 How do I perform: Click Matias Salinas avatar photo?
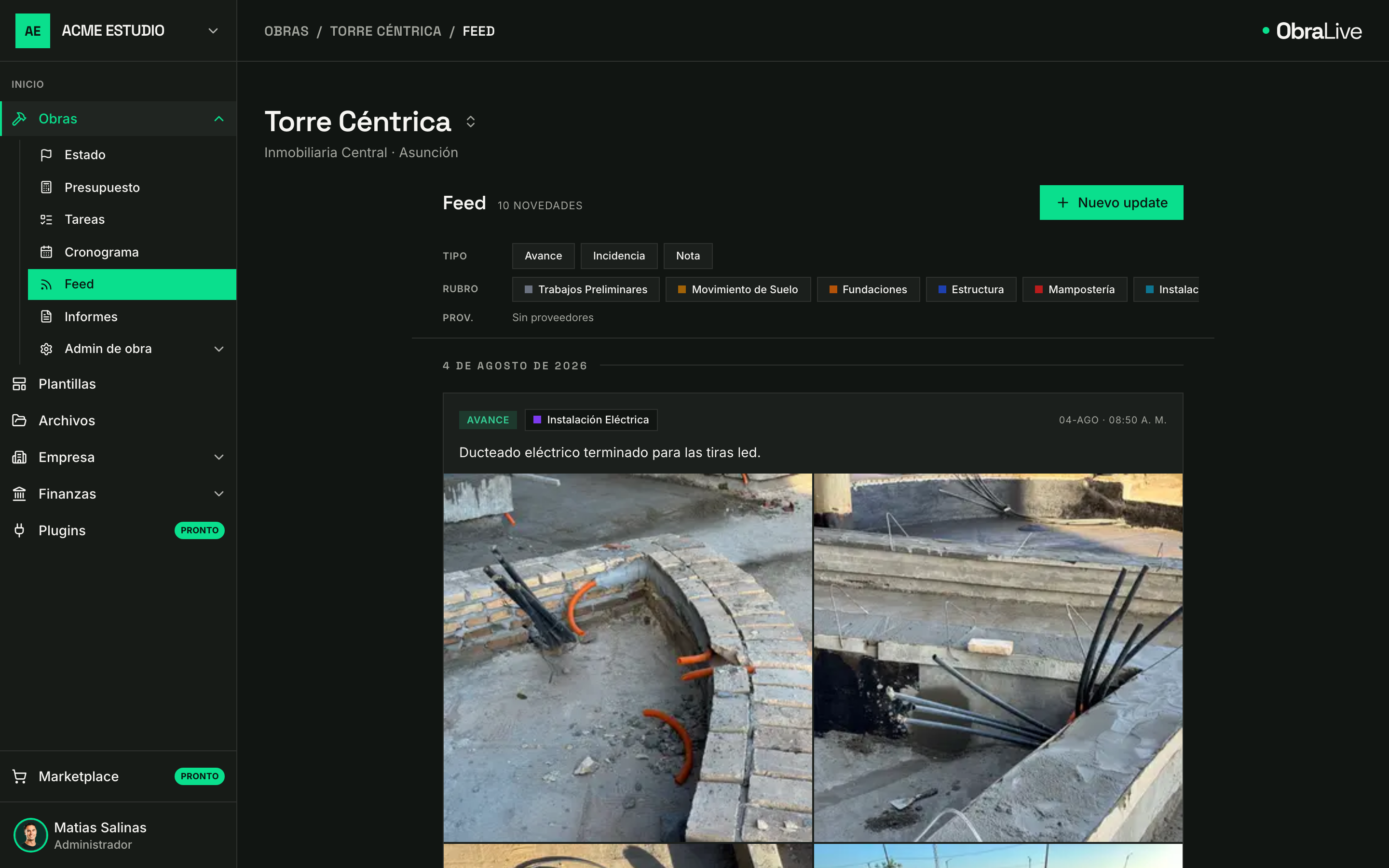30,835
